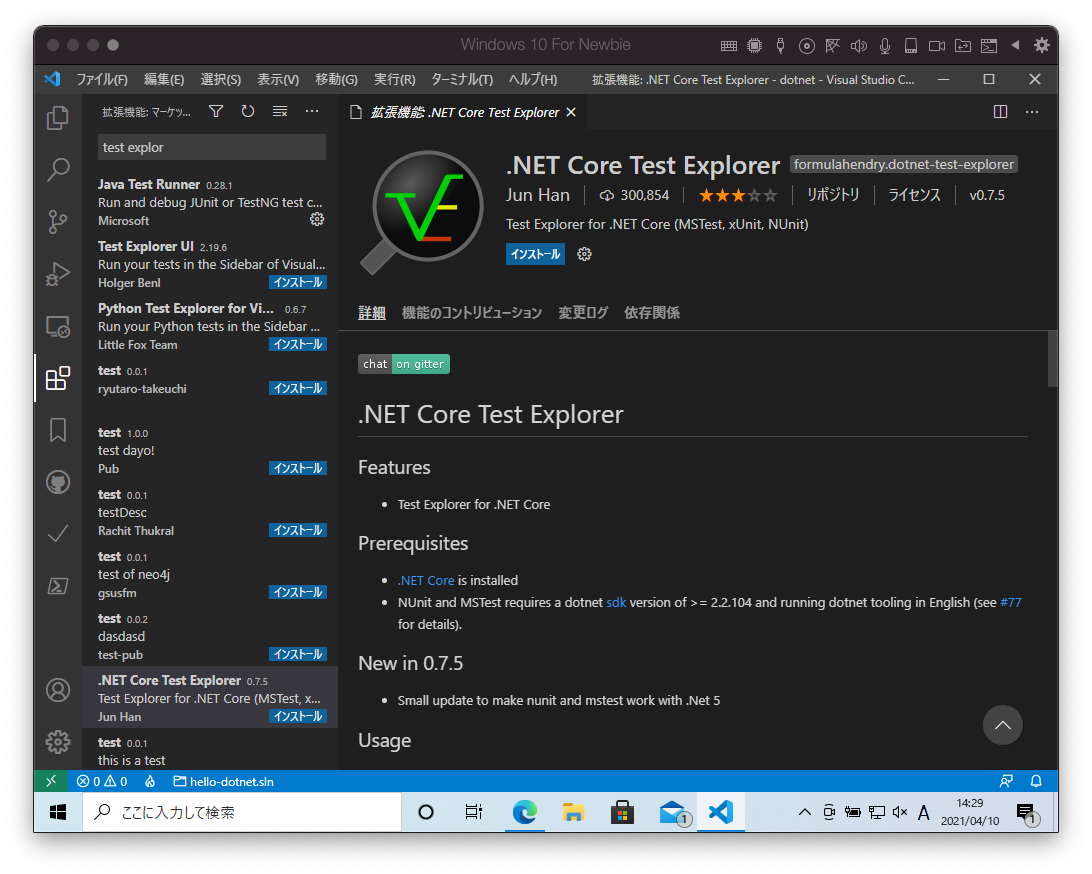Clear extensions search results icon

(x=280, y=111)
